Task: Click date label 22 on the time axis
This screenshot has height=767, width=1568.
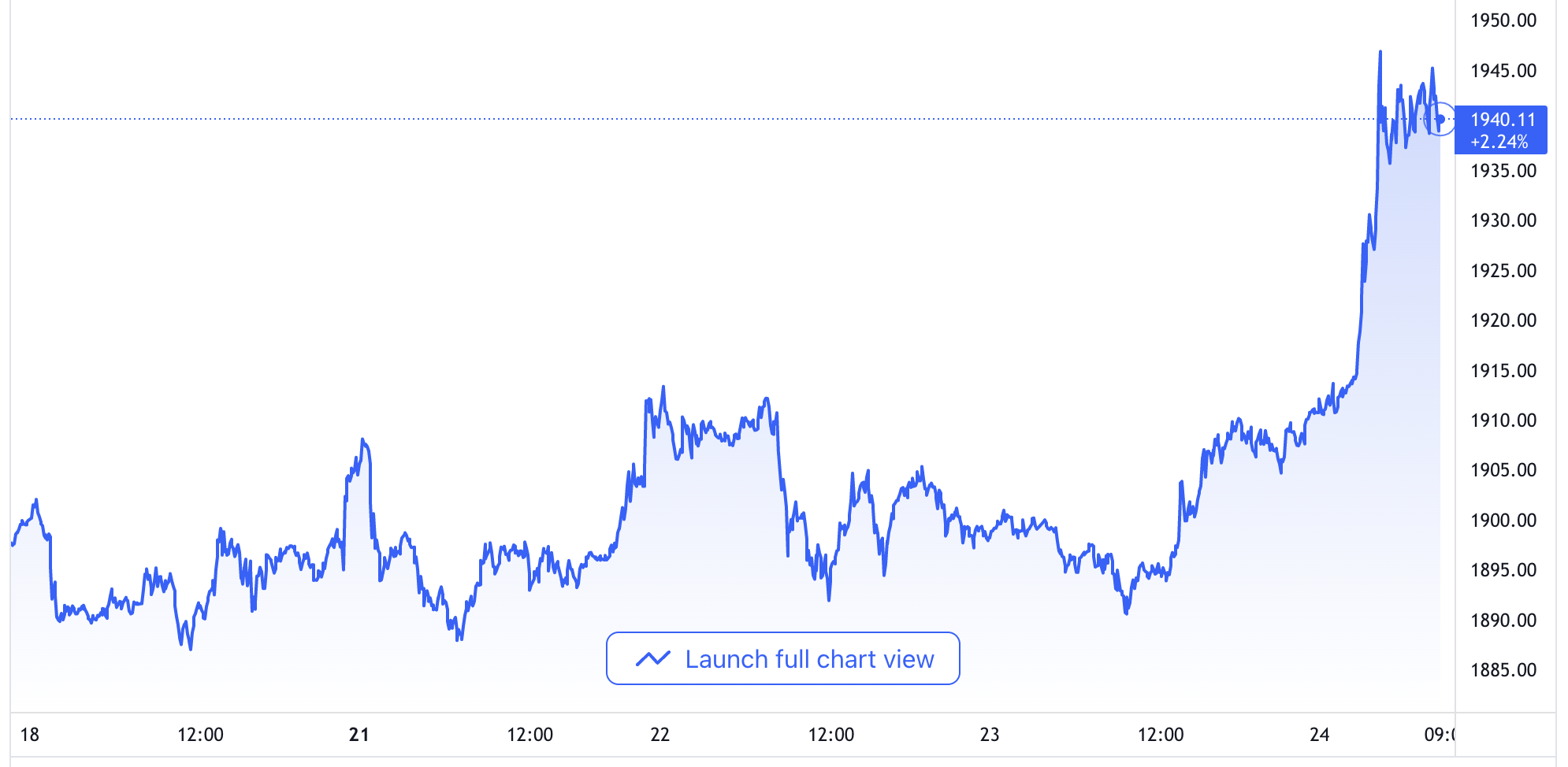Action: point(660,735)
